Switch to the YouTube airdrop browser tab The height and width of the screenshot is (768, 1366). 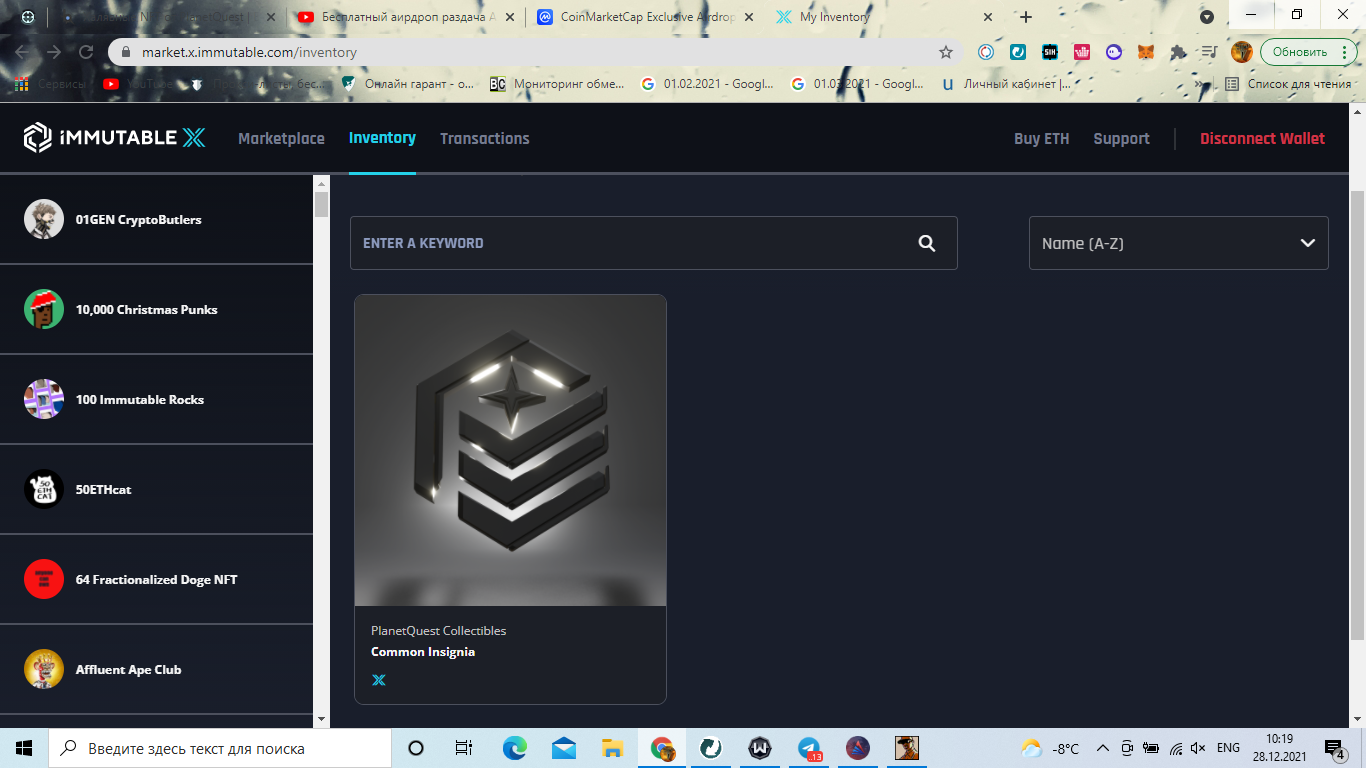(406, 17)
